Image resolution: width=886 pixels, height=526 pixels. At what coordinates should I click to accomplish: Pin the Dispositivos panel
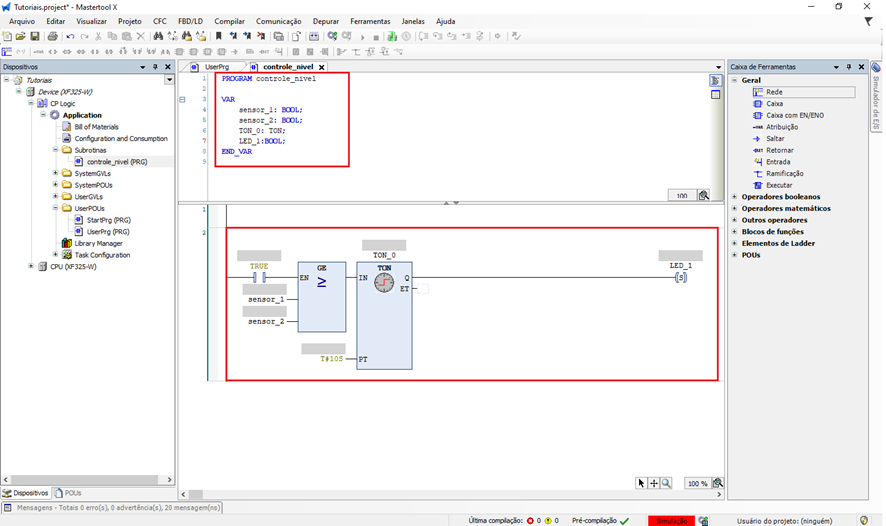[155, 67]
